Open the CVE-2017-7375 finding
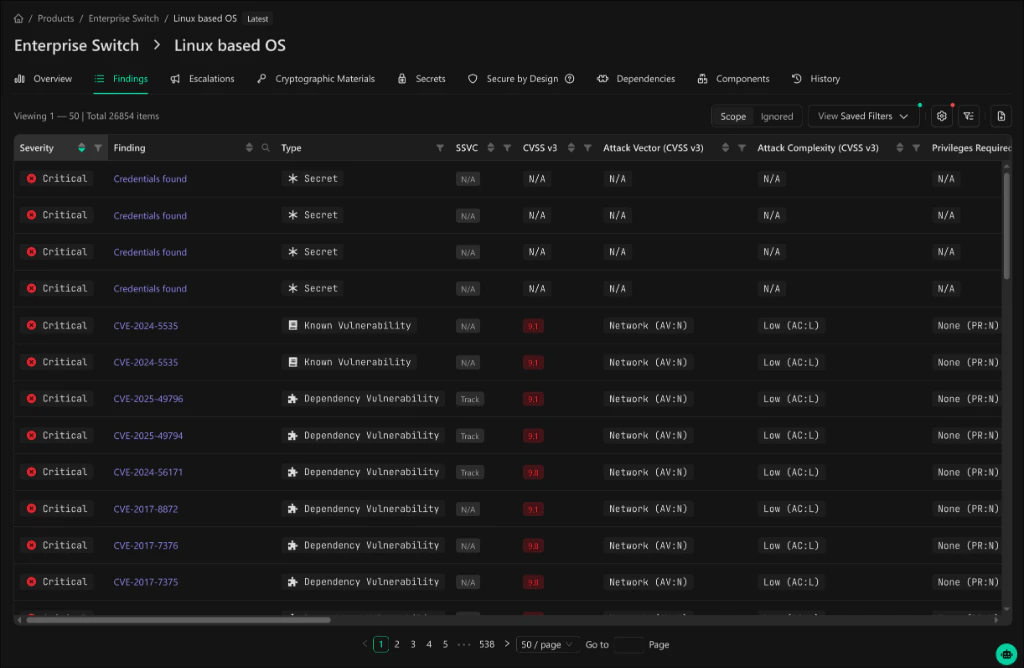 click(x=146, y=582)
